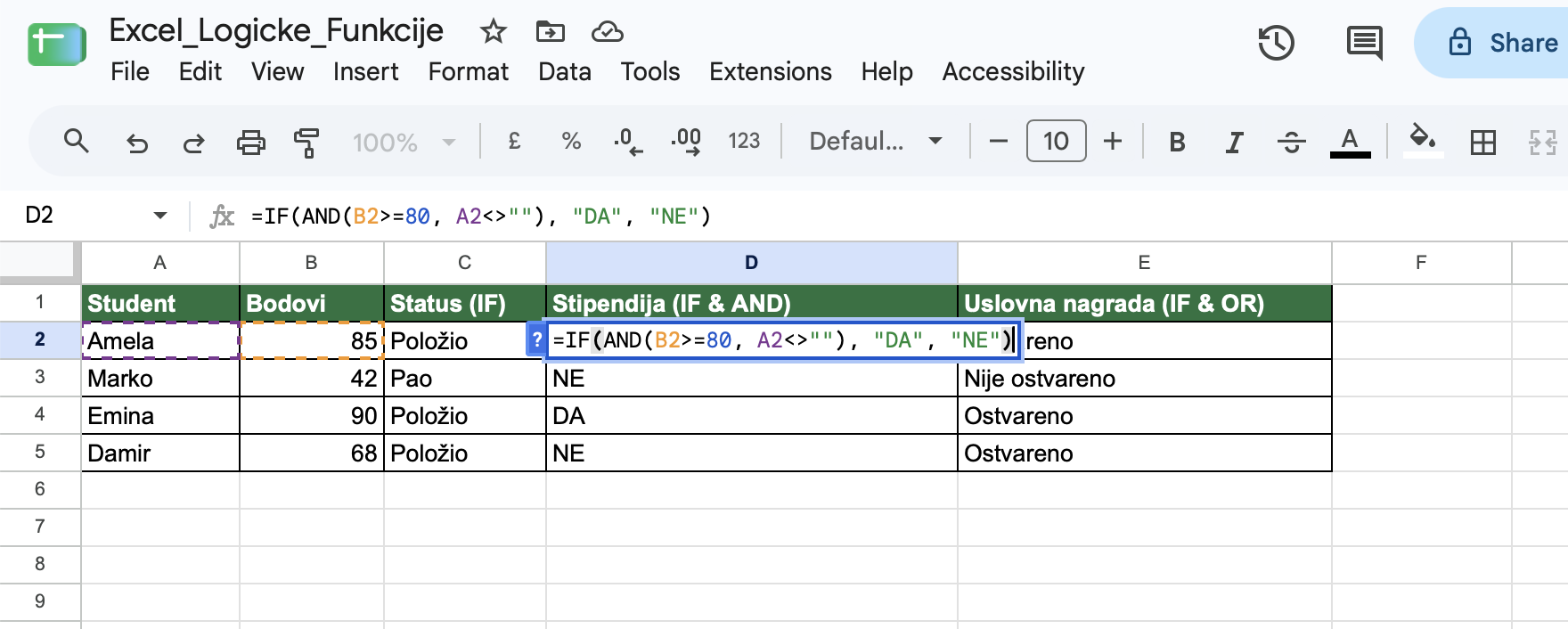Open the Default font dropdown
Image resolution: width=1568 pixels, height=629 pixels.
click(x=875, y=141)
